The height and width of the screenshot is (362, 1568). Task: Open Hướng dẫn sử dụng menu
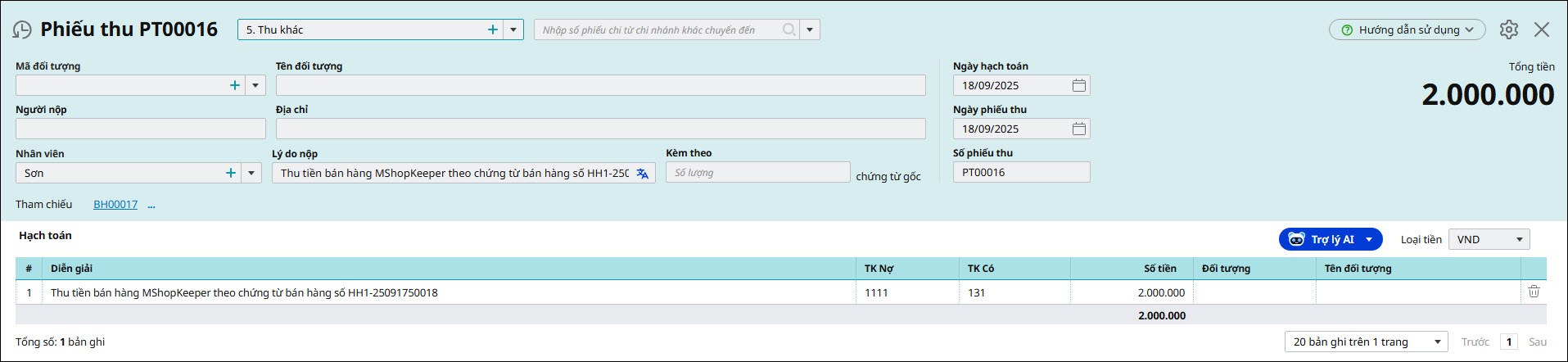coord(1407,29)
